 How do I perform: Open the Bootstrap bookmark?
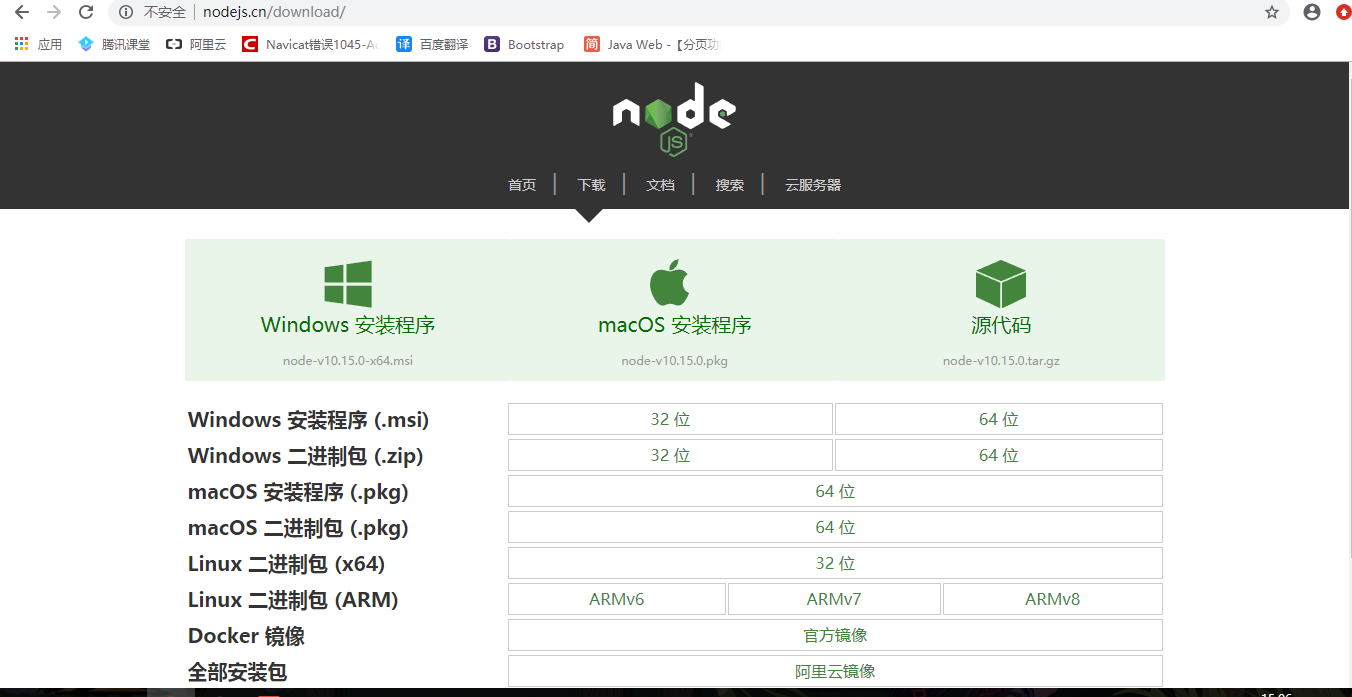point(524,44)
